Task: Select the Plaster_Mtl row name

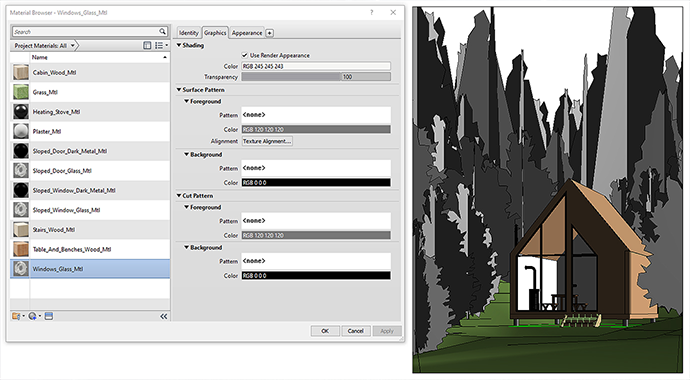Action: 47,131
